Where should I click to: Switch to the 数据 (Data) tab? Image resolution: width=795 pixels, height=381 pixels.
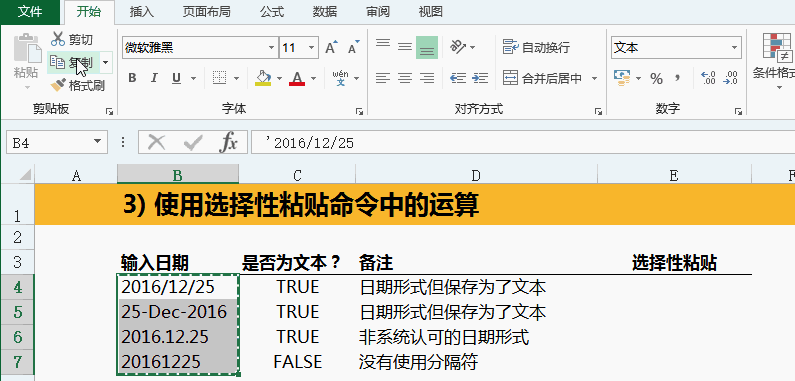click(x=325, y=12)
